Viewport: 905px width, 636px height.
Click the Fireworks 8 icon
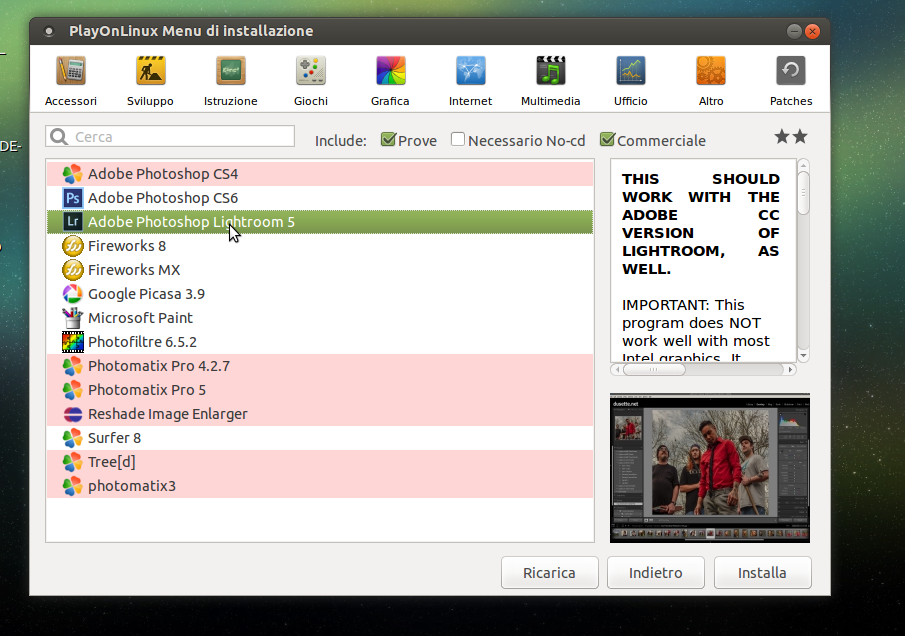pos(73,246)
